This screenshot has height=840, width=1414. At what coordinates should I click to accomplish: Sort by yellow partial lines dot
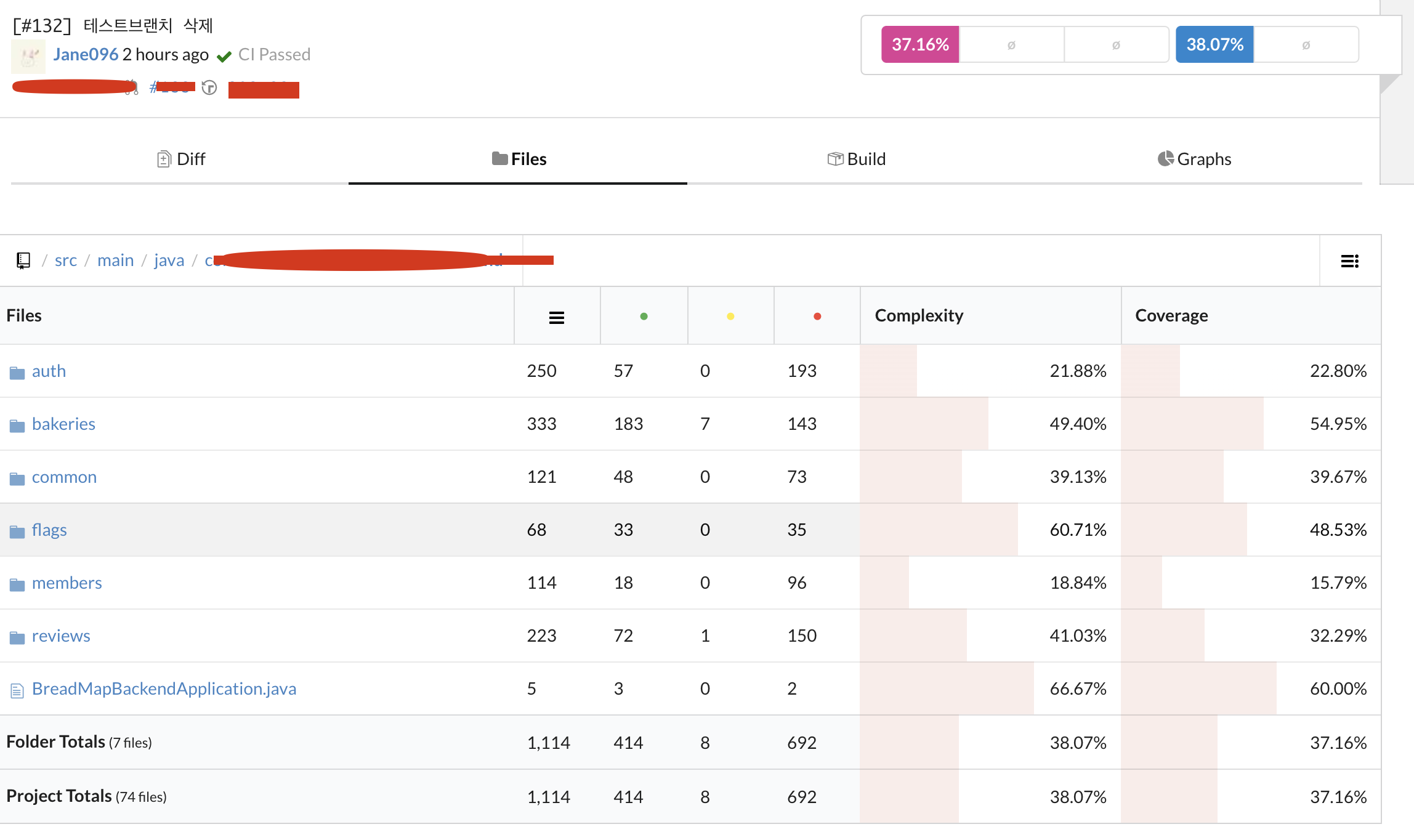pyautogui.click(x=730, y=317)
